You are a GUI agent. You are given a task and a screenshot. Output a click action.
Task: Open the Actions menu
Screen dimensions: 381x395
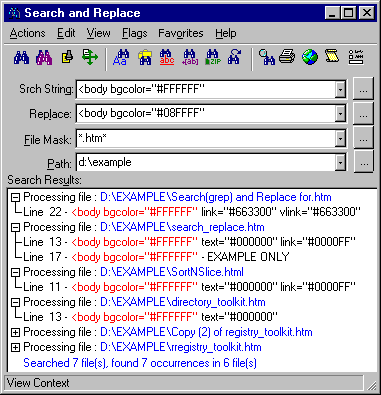pos(27,33)
